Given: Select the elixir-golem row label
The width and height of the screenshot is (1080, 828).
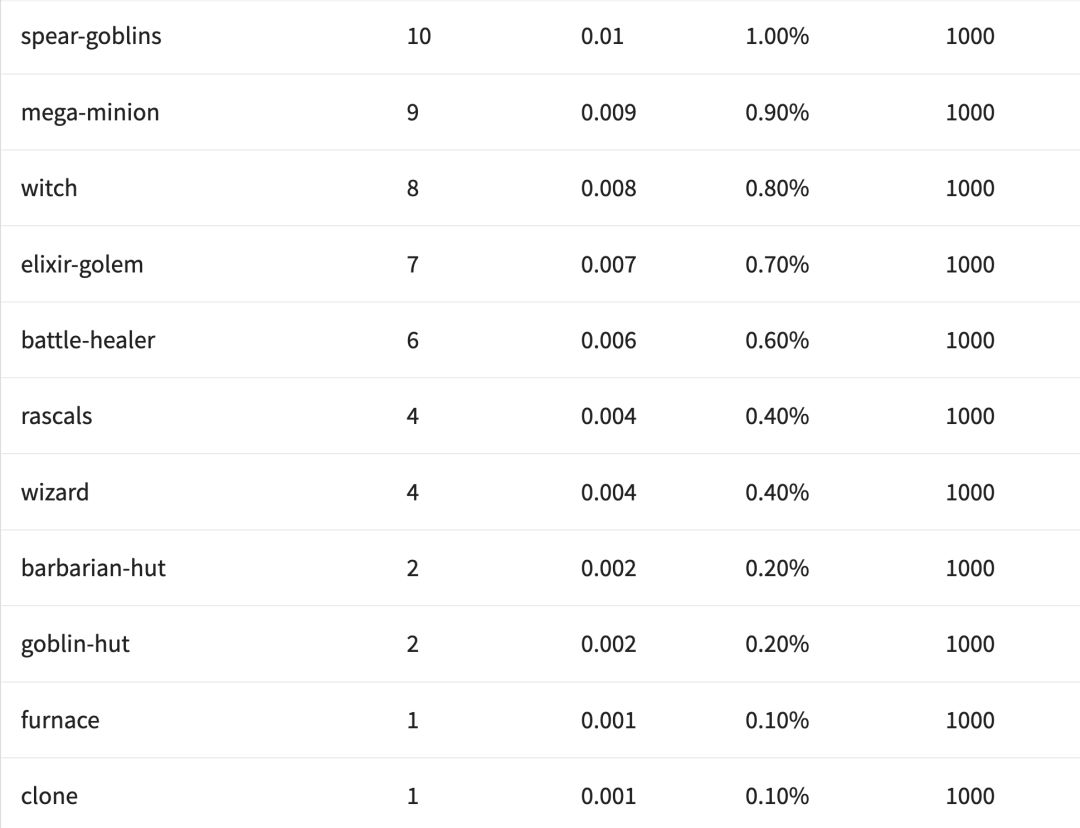Looking at the screenshot, I should [x=82, y=265].
